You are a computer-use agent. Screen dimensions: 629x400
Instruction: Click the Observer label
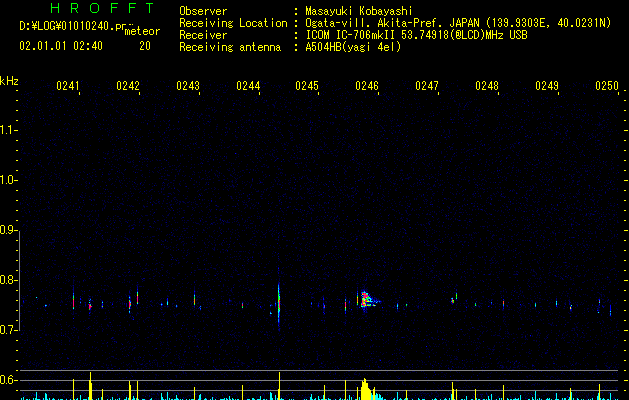coord(203,11)
